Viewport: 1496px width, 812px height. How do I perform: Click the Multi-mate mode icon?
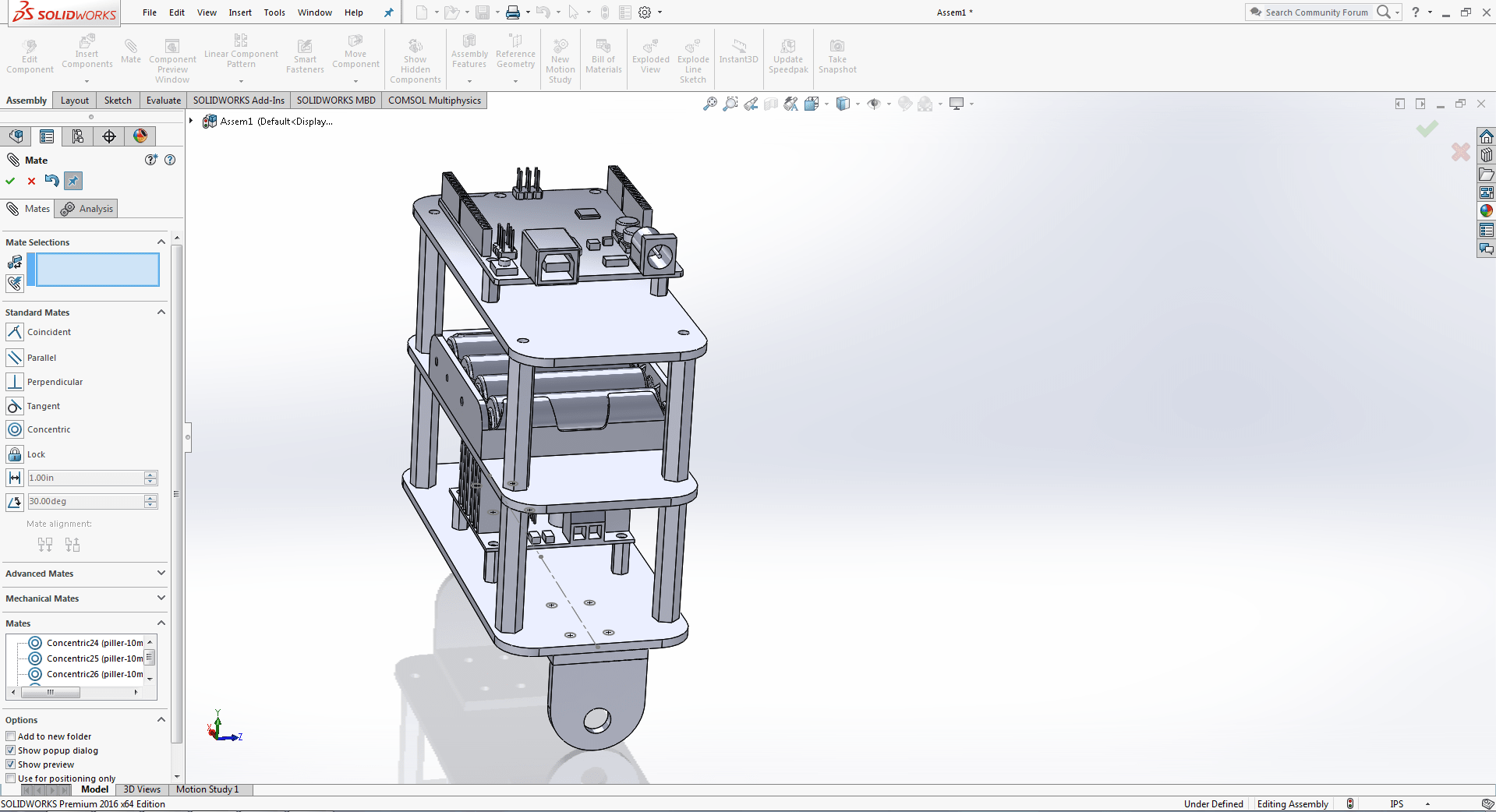tap(15, 283)
